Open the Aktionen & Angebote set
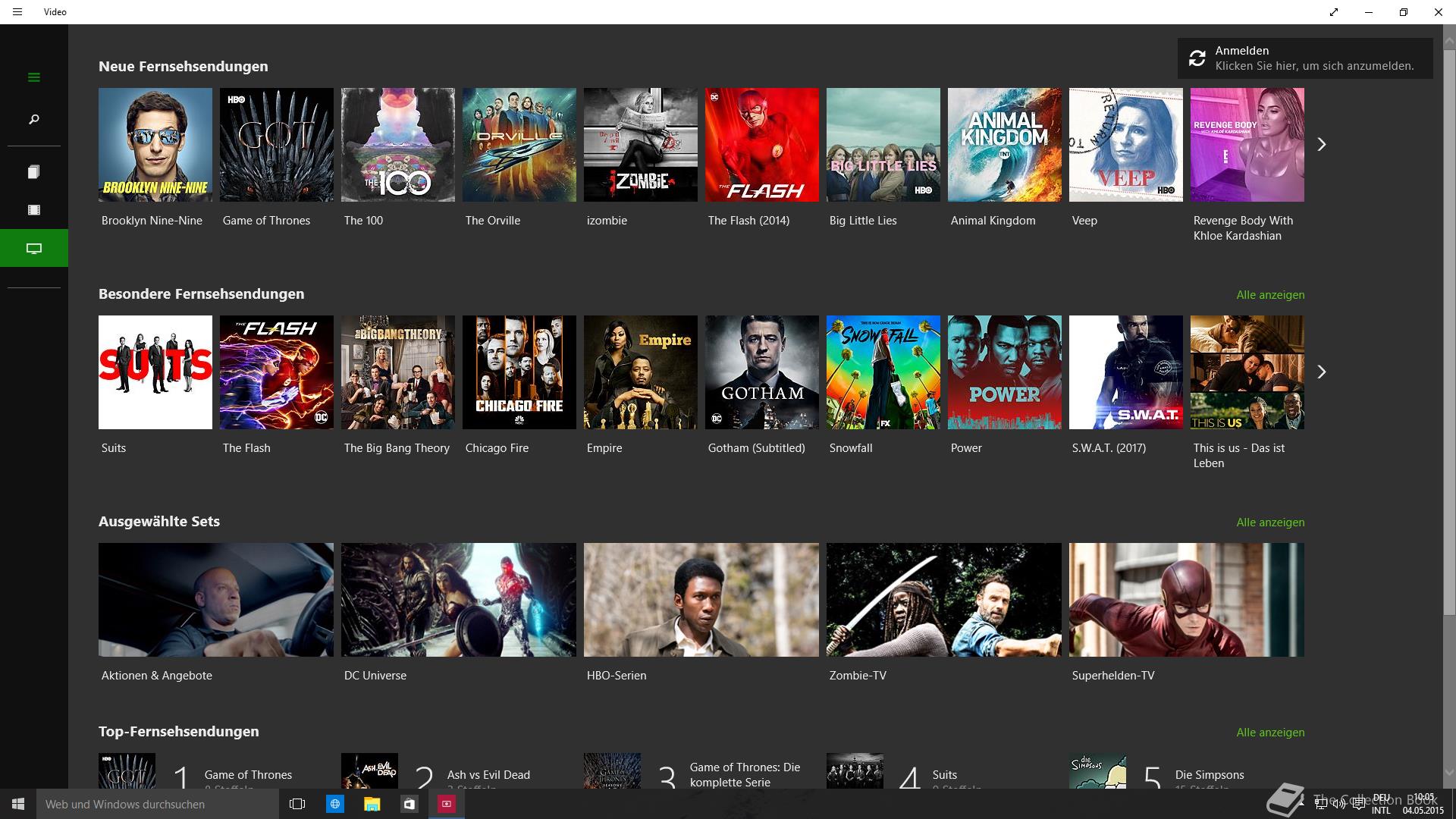The image size is (1456, 819). [x=216, y=600]
